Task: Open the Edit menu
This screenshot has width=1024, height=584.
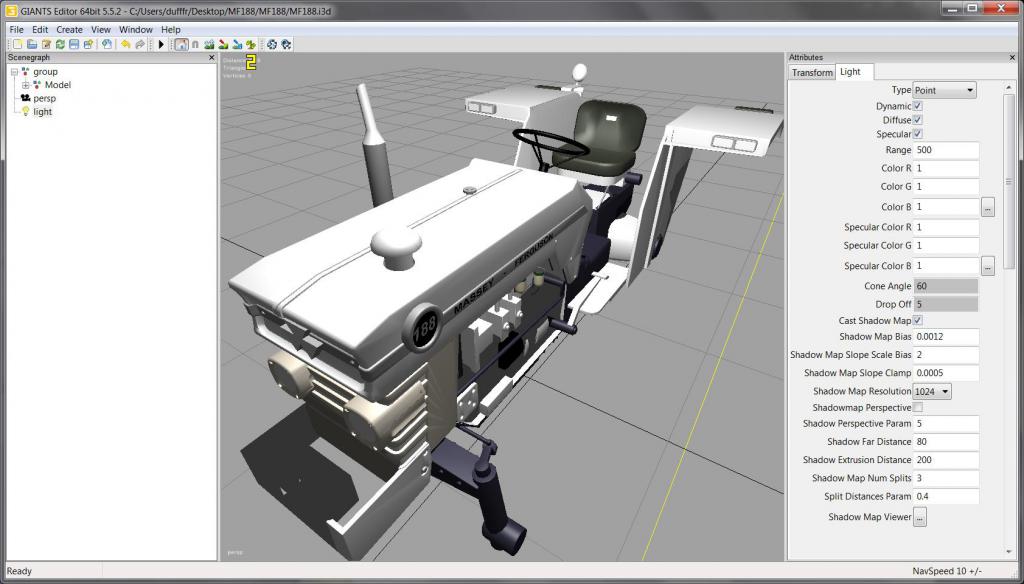Action: pyautogui.click(x=40, y=29)
